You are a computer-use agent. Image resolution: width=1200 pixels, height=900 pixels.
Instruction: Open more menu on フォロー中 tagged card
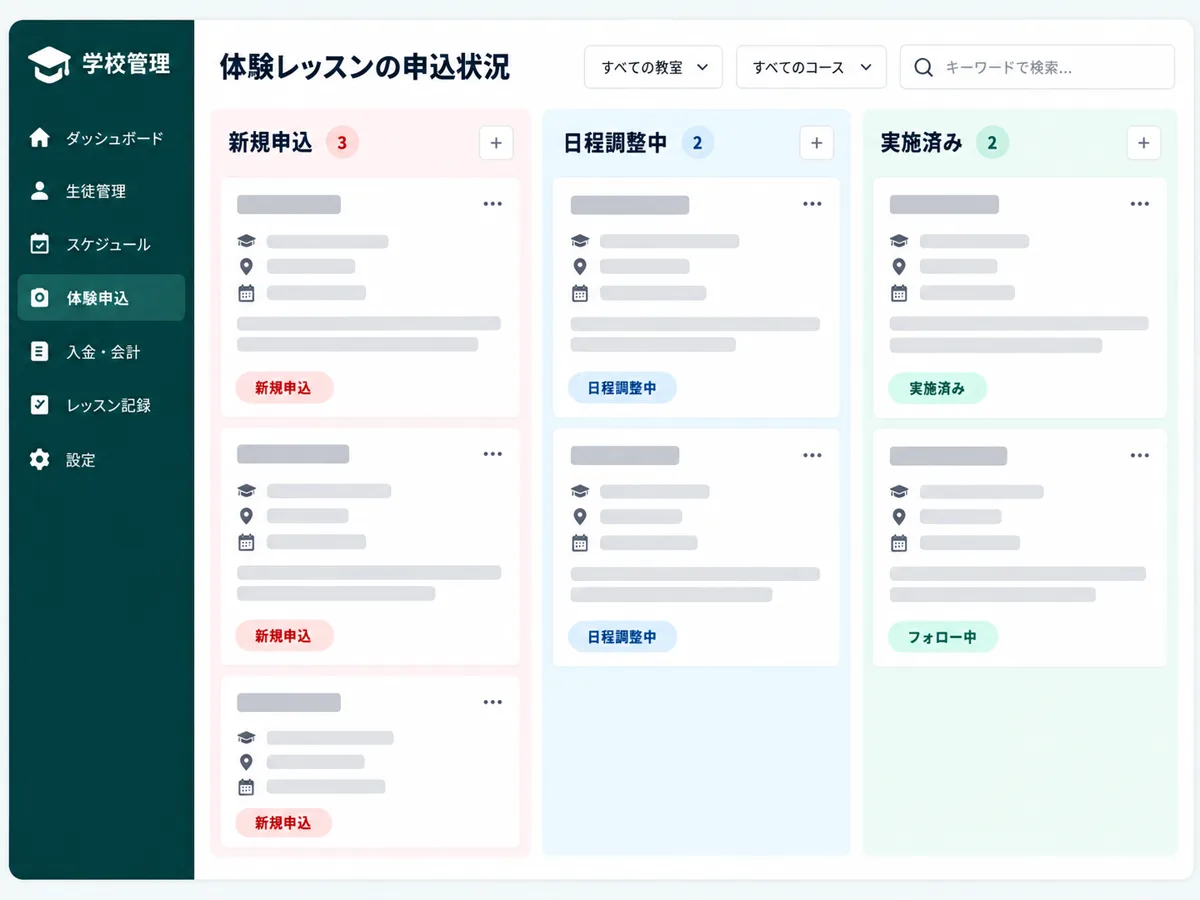[x=1139, y=455]
